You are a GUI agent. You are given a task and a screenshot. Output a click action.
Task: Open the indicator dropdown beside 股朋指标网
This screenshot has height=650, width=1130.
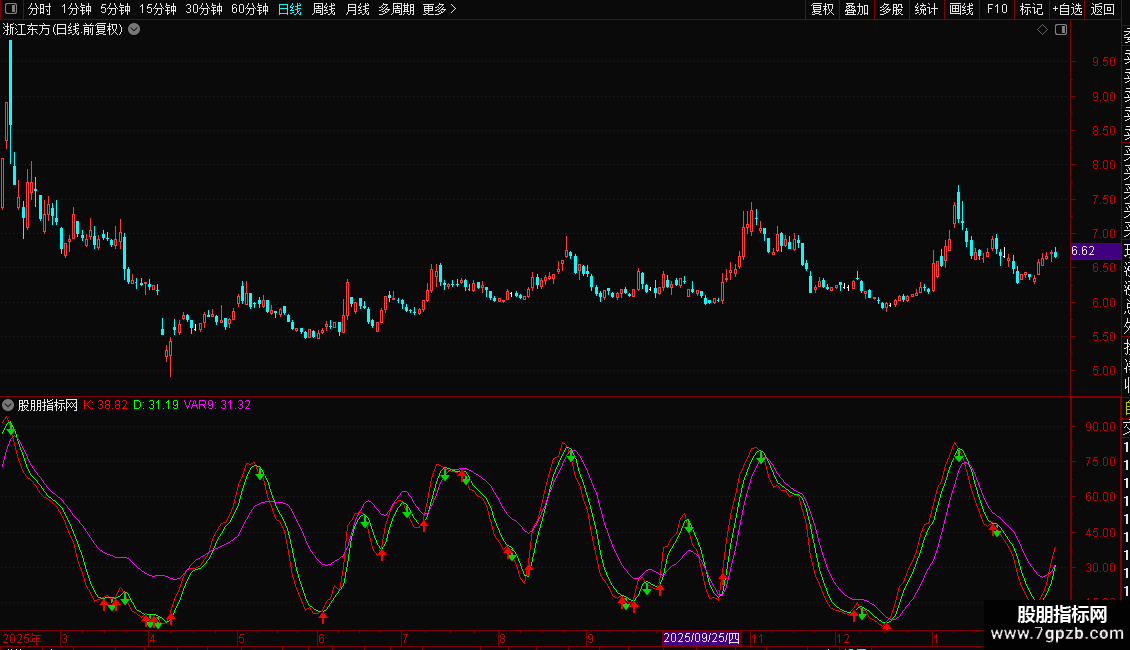click(x=8, y=405)
